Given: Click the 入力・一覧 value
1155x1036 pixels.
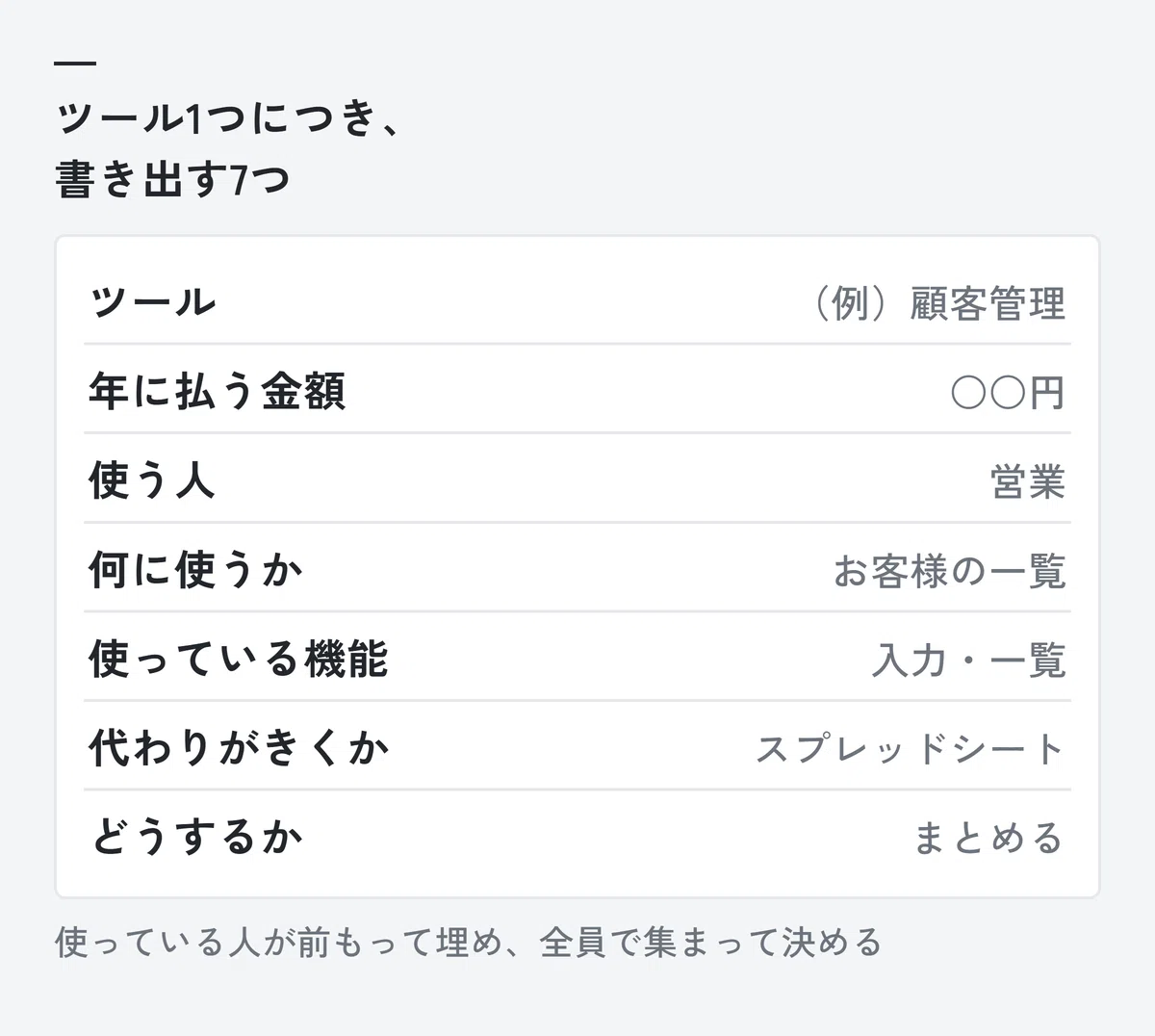Looking at the screenshot, I should point(968,660).
